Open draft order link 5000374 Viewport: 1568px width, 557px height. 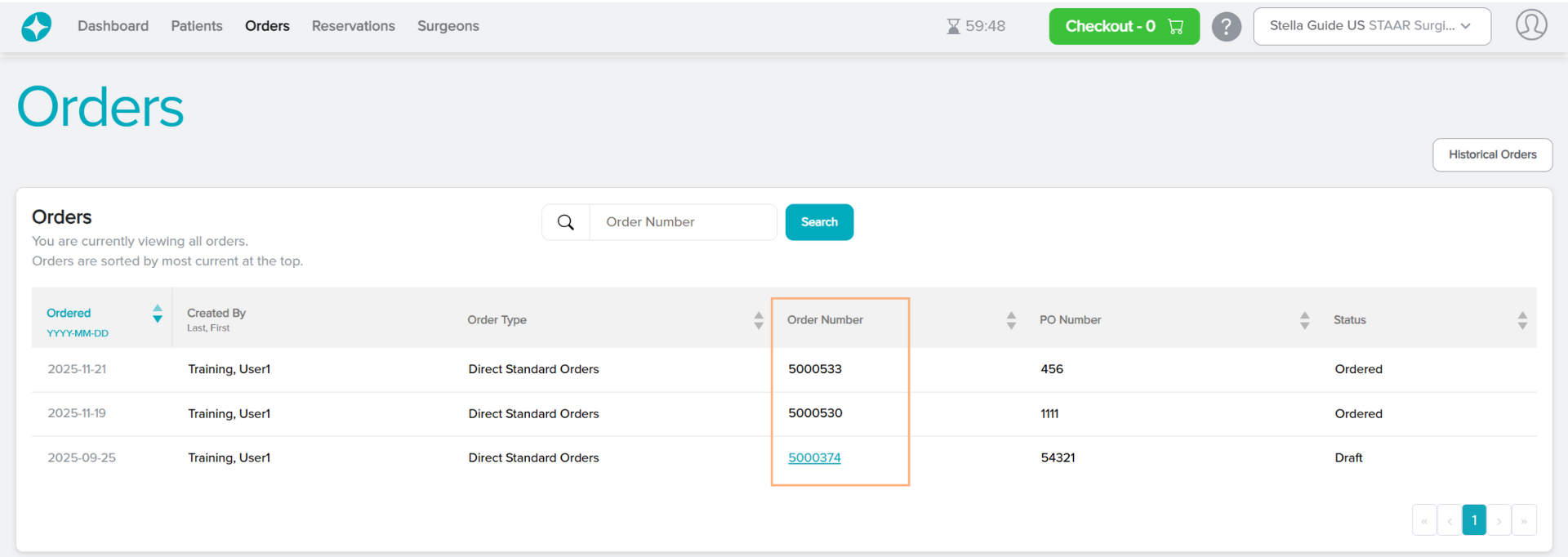(814, 457)
